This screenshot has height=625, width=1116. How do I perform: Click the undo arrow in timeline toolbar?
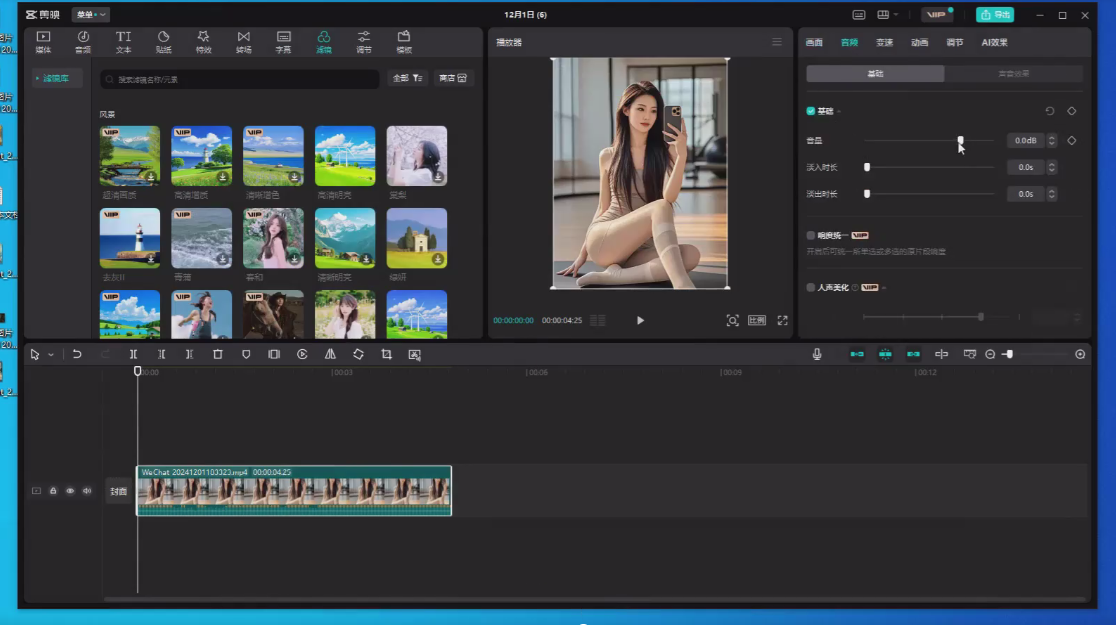77,354
